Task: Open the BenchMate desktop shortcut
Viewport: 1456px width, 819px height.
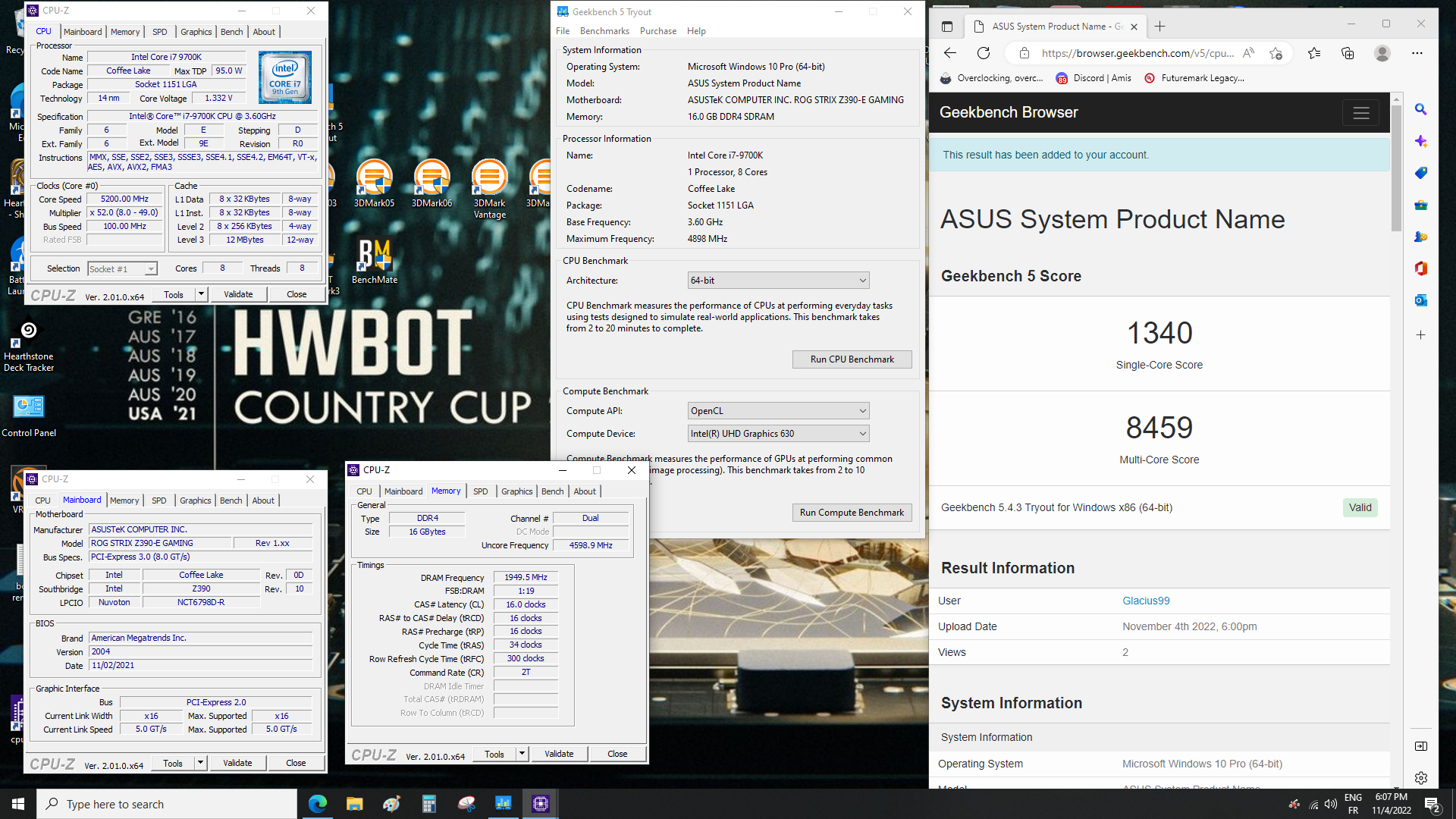Action: click(x=374, y=262)
